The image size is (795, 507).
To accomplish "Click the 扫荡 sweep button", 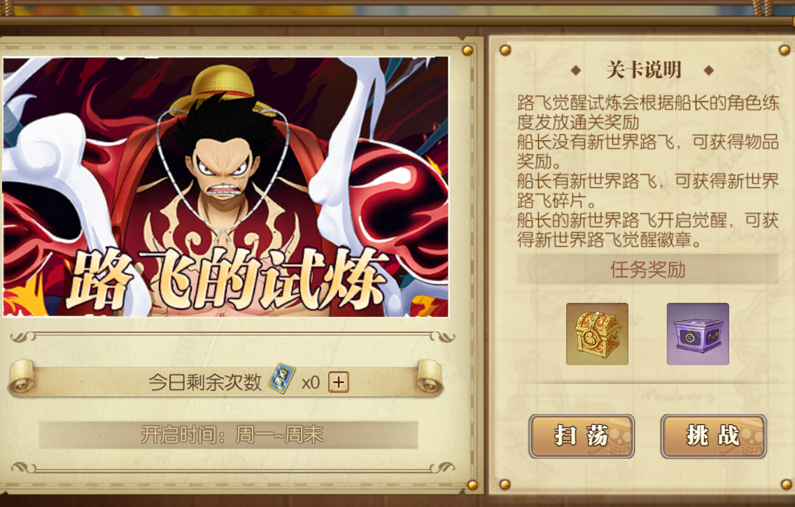I will coord(582,436).
